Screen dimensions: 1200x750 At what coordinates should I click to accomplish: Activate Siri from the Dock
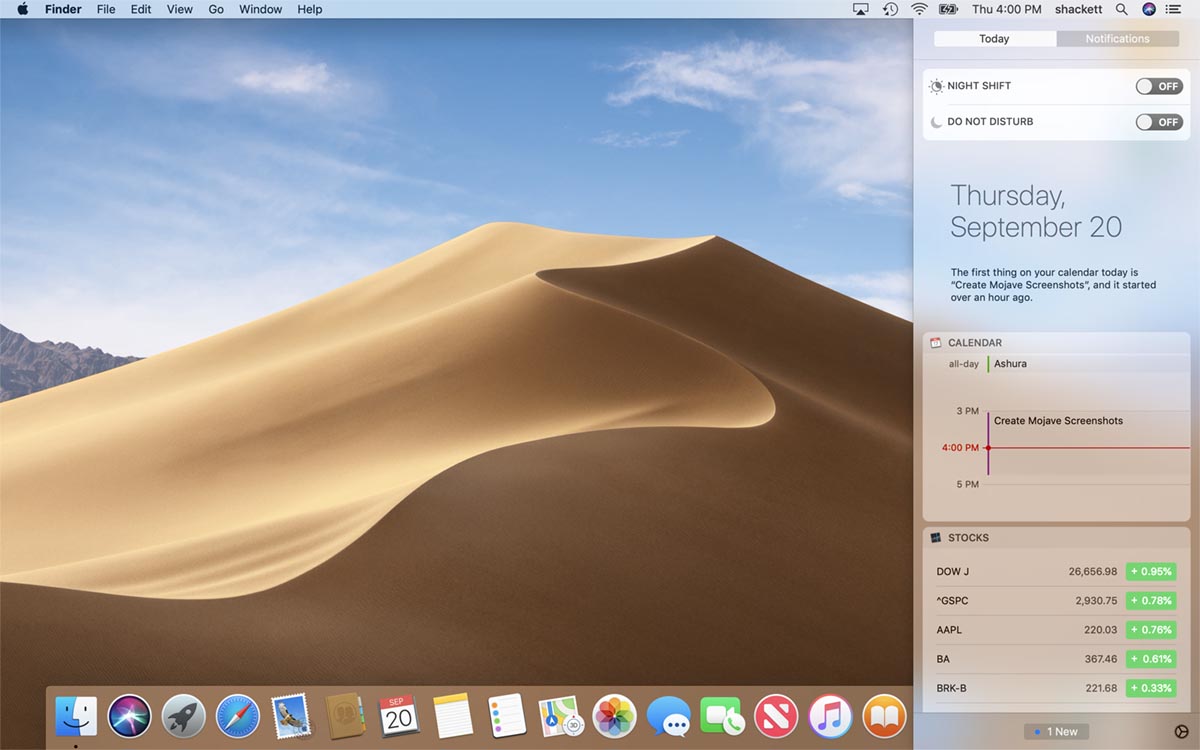(x=129, y=716)
